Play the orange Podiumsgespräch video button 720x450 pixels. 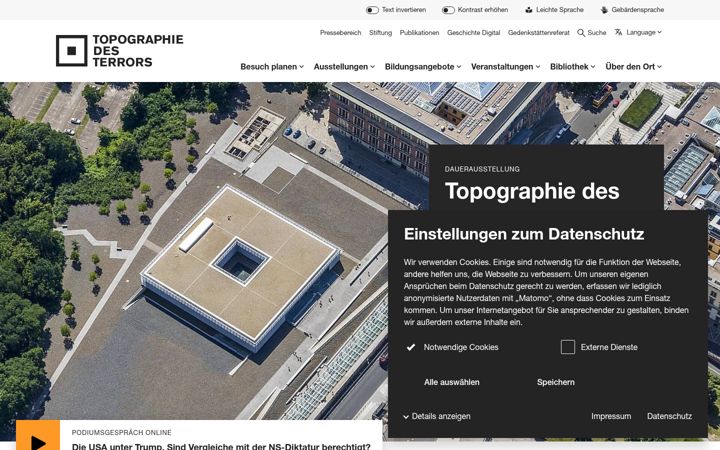point(38,435)
